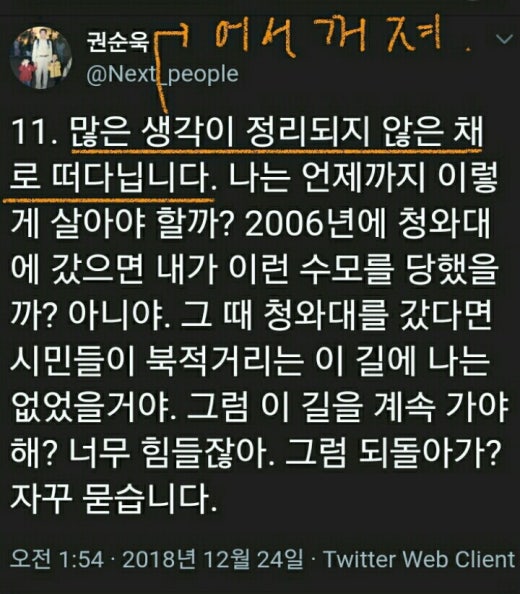Open the tweet options chevron menu
The height and width of the screenshot is (594, 520).
504,39
